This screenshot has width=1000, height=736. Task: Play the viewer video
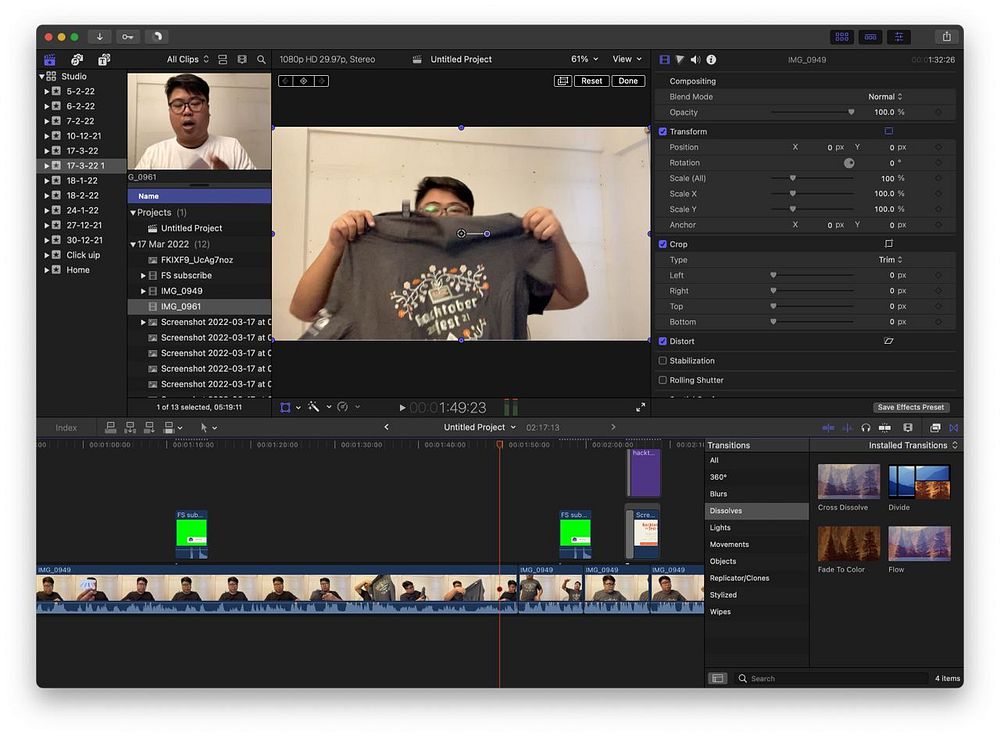(x=402, y=408)
